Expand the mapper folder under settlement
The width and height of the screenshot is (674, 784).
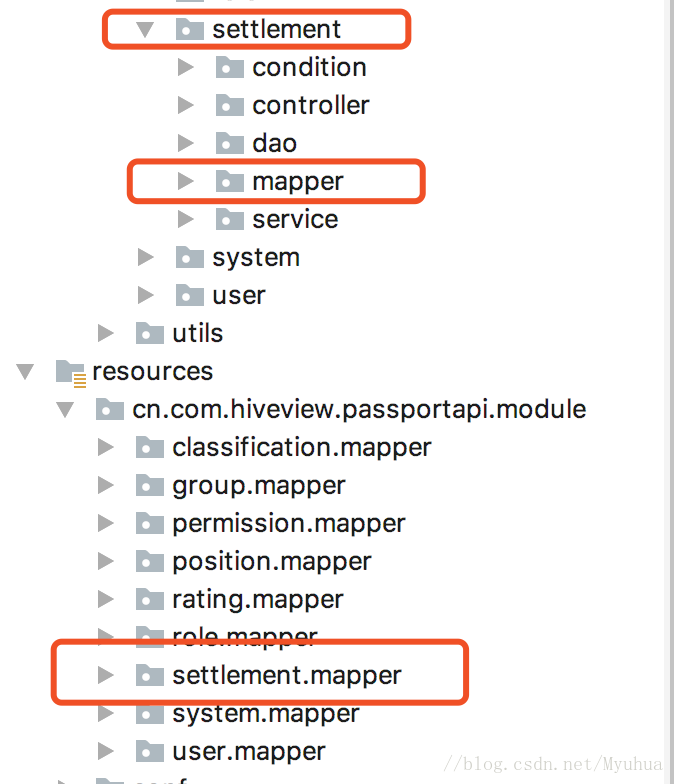click(186, 181)
